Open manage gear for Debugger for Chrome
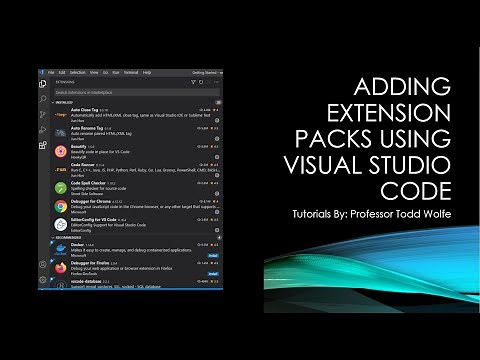This screenshot has width=480, height=360. tap(217, 212)
